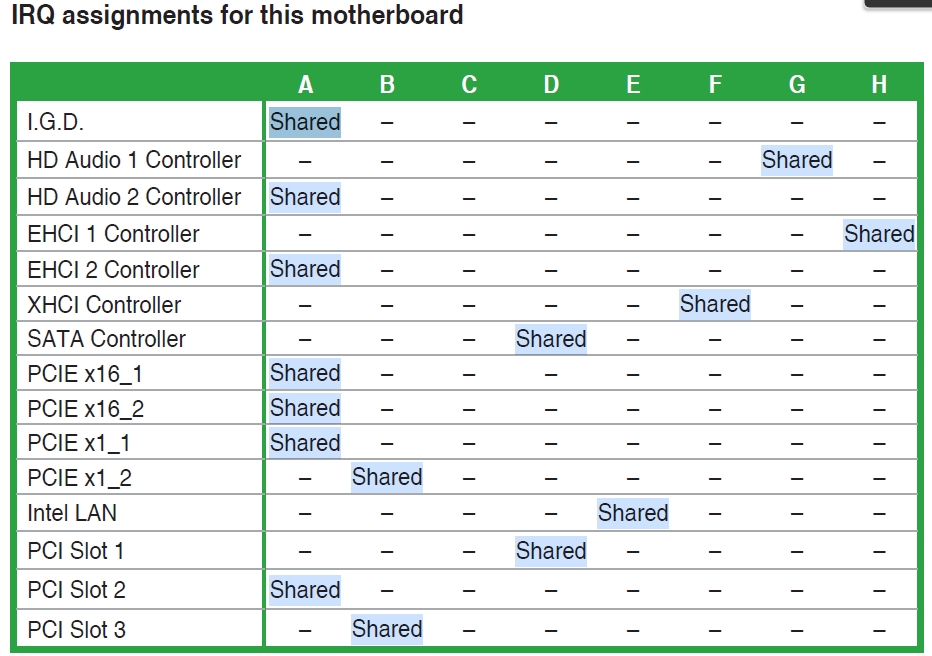Select Shared in PCI Slot 1 row
Screen dimensions: 932x656
[551, 551]
